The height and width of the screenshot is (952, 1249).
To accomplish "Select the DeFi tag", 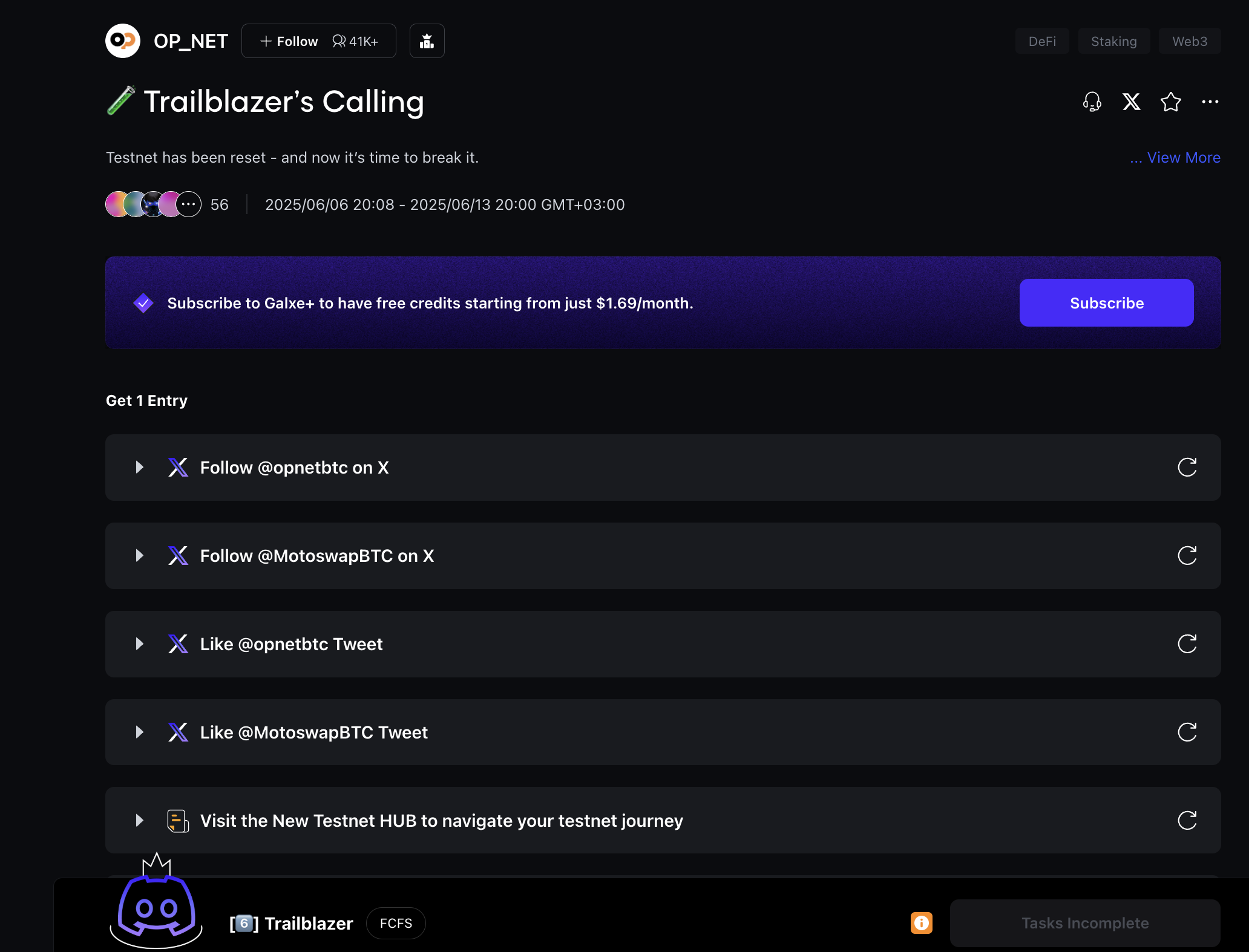I will [1042, 41].
